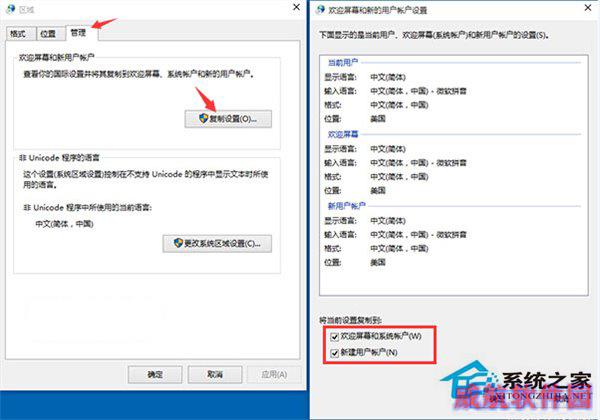Click 取消 in the 区域 dialog
Image resolution: width=600 pixels, height=420 pixels.
tap(215, 374)
